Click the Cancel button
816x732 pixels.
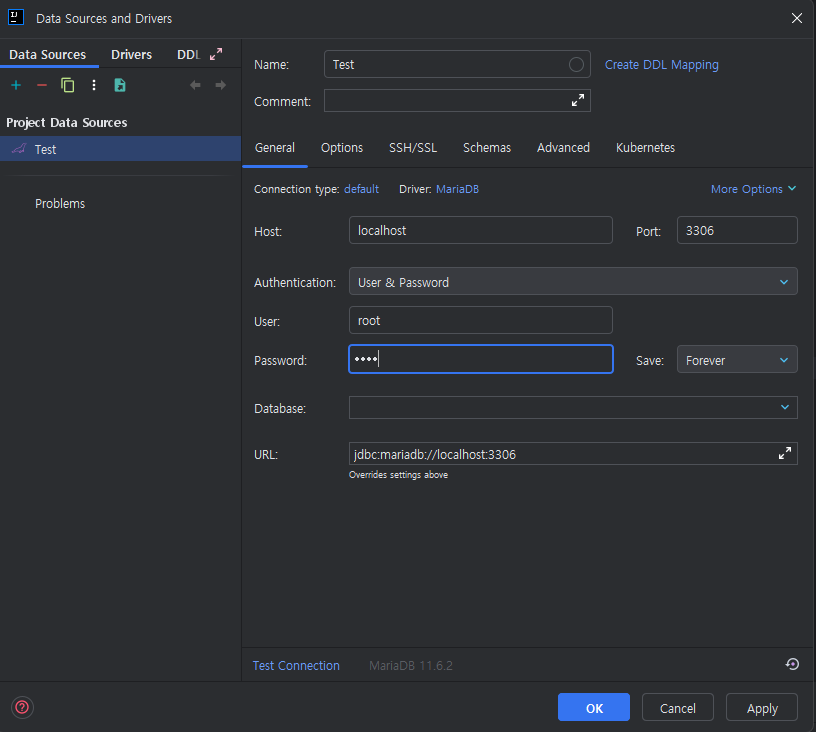[x=678, y=707]
